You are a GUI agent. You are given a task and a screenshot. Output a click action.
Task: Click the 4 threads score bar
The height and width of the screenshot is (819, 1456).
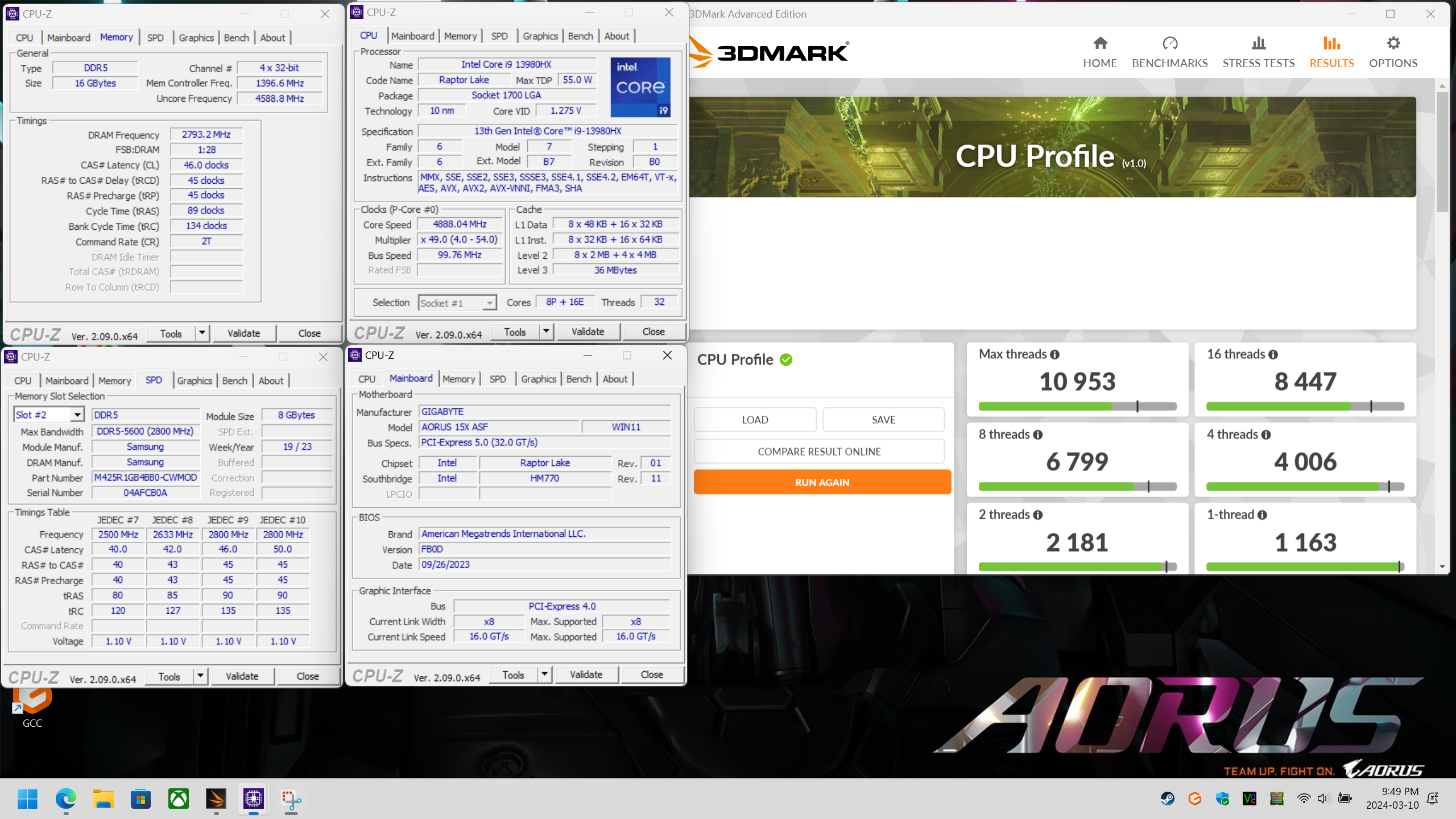pos(1305,486)
